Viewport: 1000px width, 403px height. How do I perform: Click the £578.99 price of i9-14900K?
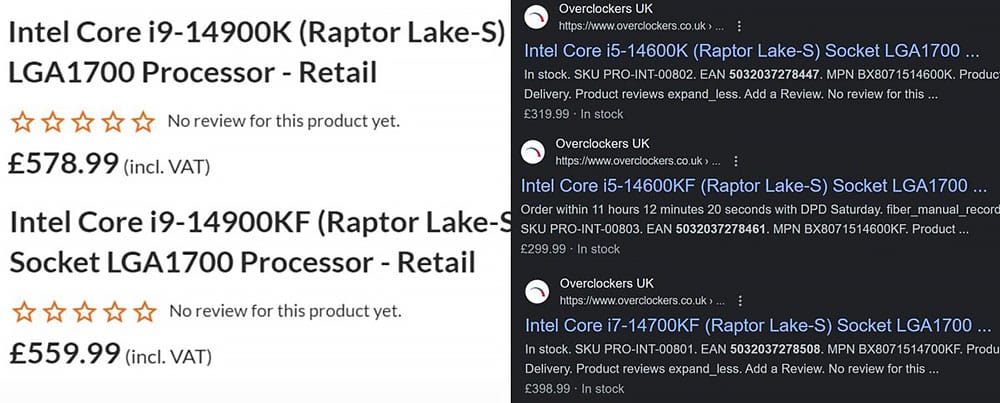coord(63,163)
